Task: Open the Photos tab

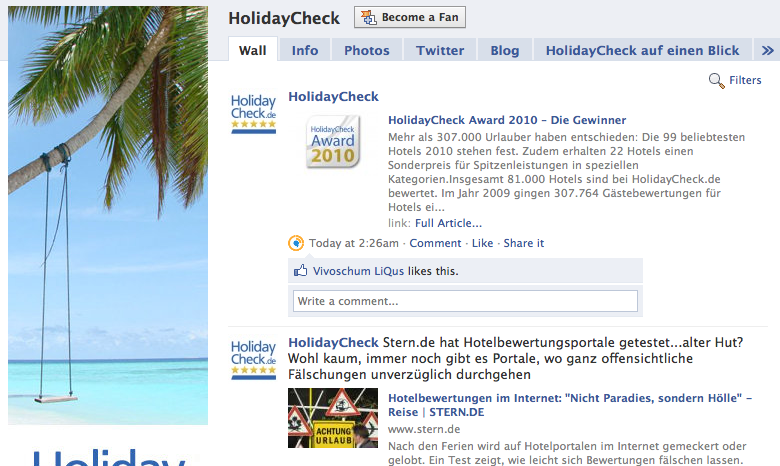Action: [x=367, y=50]
